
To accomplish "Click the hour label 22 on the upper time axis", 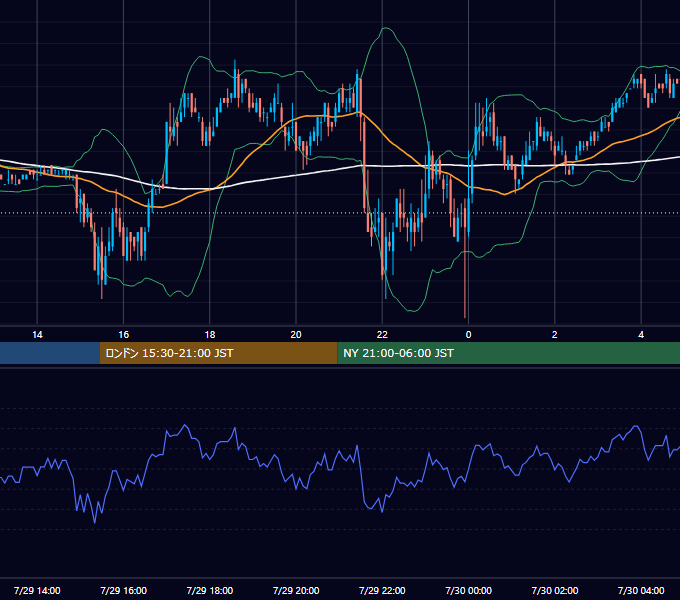I will coord(382,335).
